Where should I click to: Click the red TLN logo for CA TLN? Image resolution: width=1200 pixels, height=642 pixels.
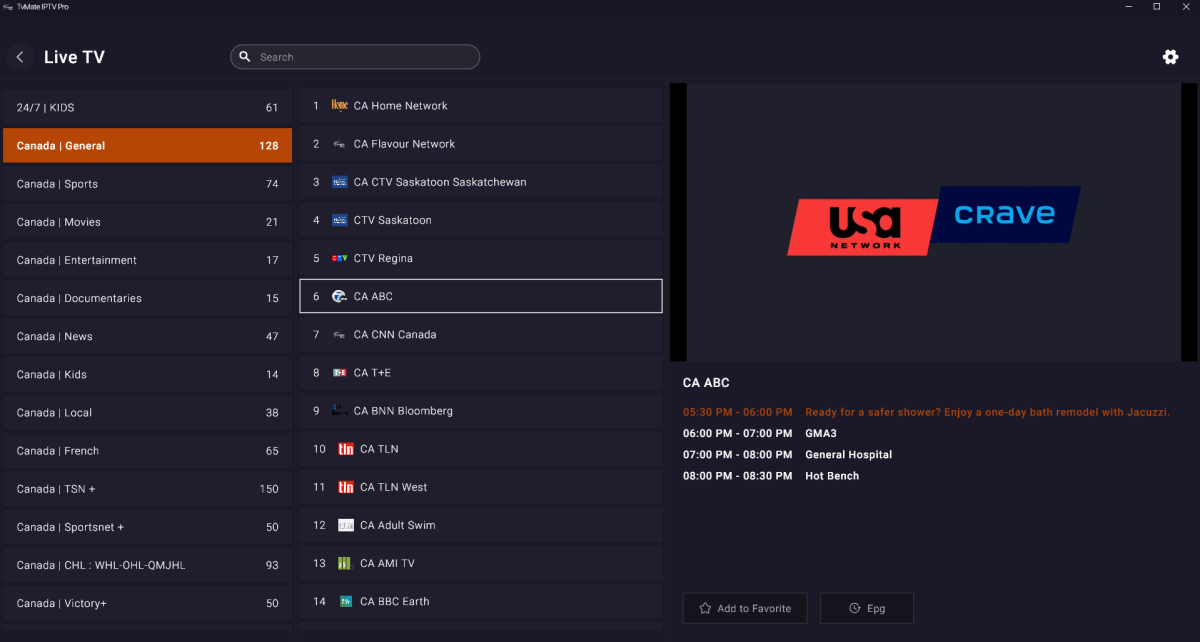point(346,449)
